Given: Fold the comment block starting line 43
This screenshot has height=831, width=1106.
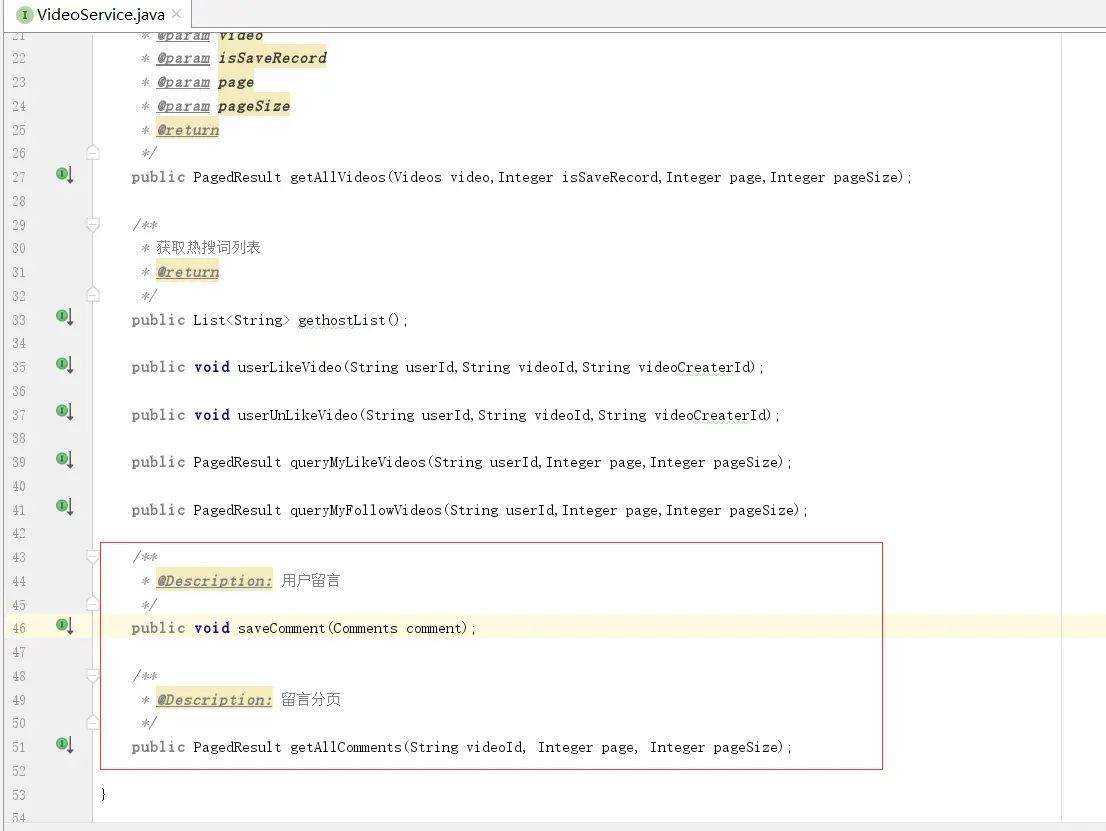Looking at the screenshot, I should click(x=92, y=557).
